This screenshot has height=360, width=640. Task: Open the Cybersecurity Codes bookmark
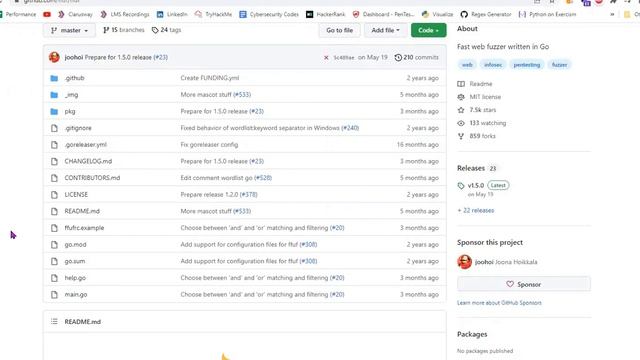269,14
